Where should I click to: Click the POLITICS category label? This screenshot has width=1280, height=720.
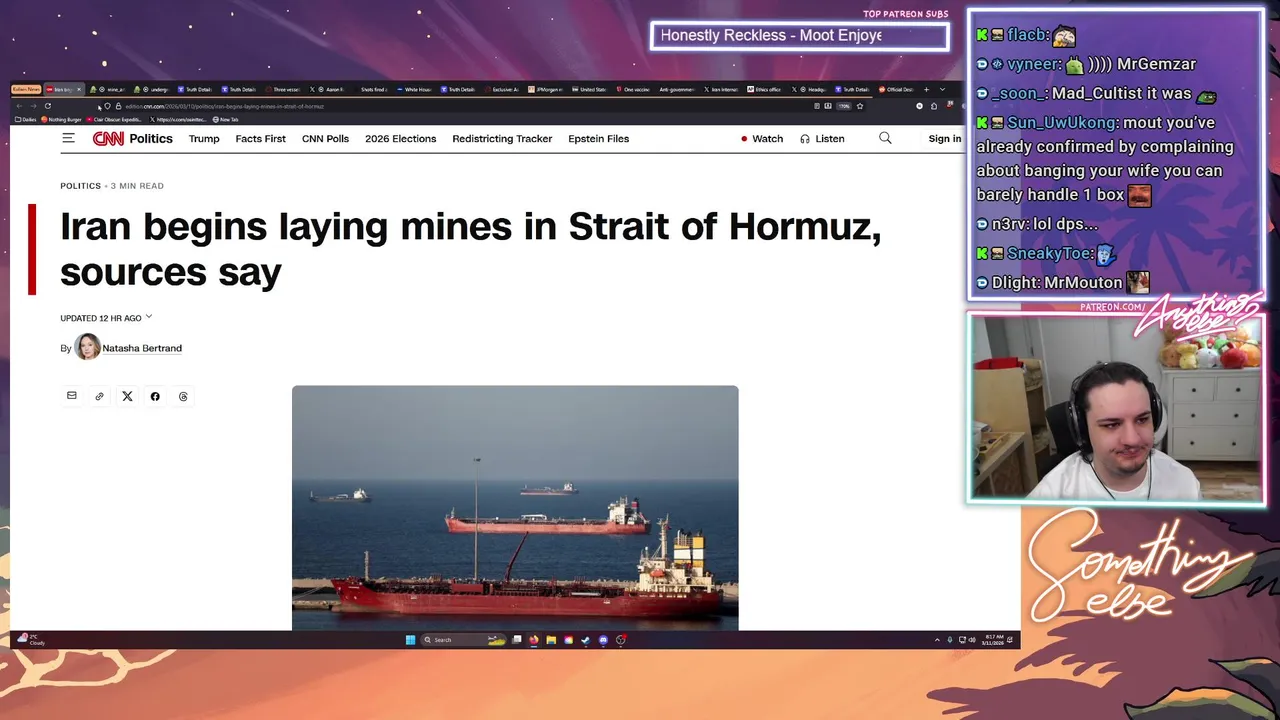(x=80, y=186)
